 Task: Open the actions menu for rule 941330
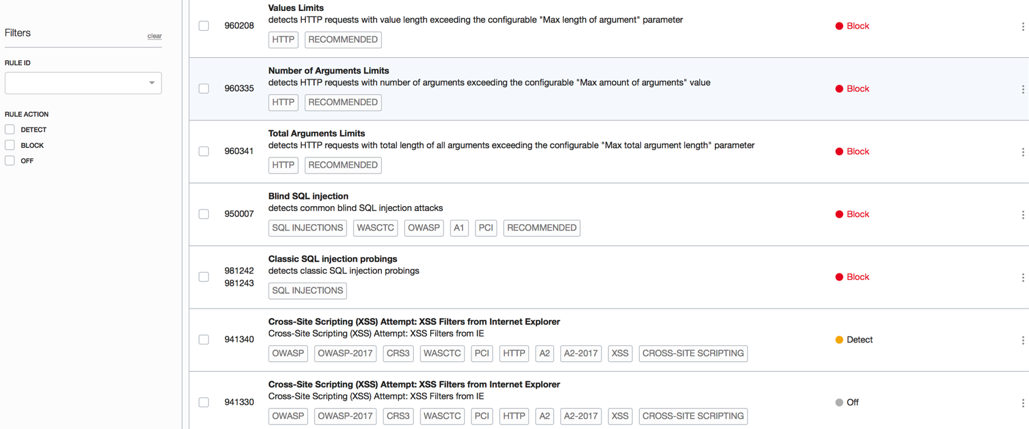[x=1022, y=403]
